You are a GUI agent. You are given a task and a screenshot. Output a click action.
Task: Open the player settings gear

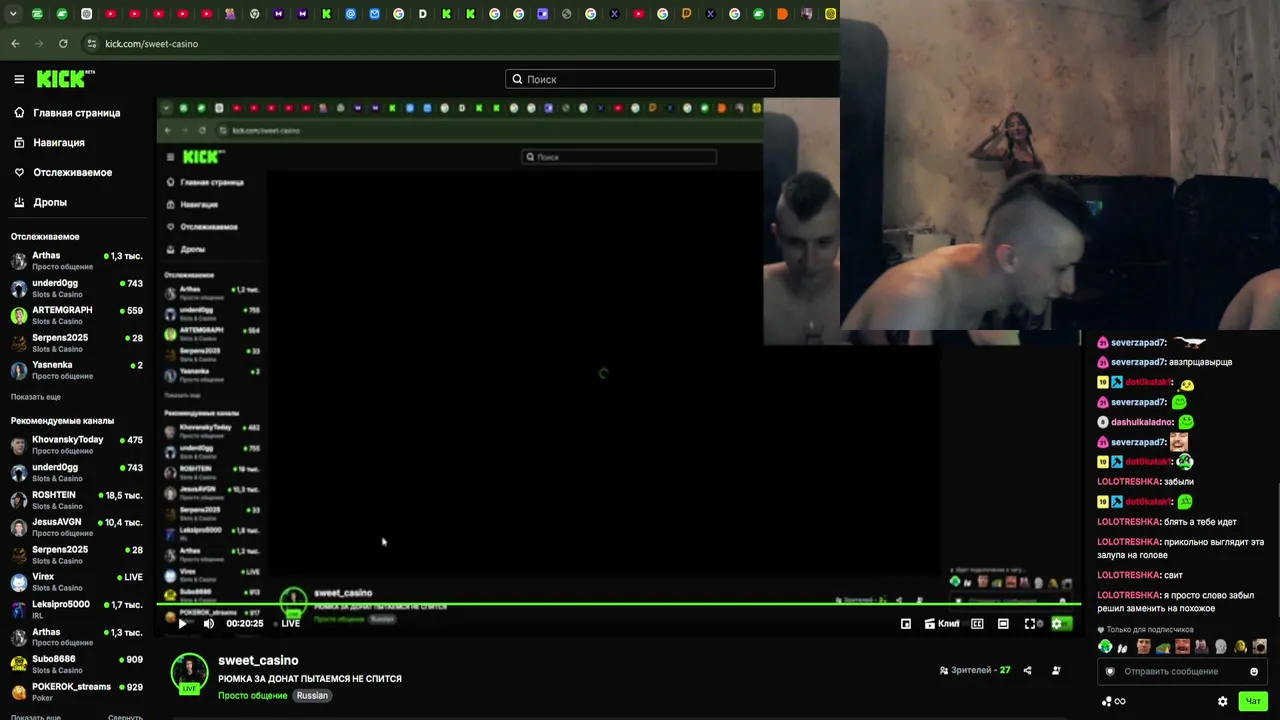point(1056,623)
